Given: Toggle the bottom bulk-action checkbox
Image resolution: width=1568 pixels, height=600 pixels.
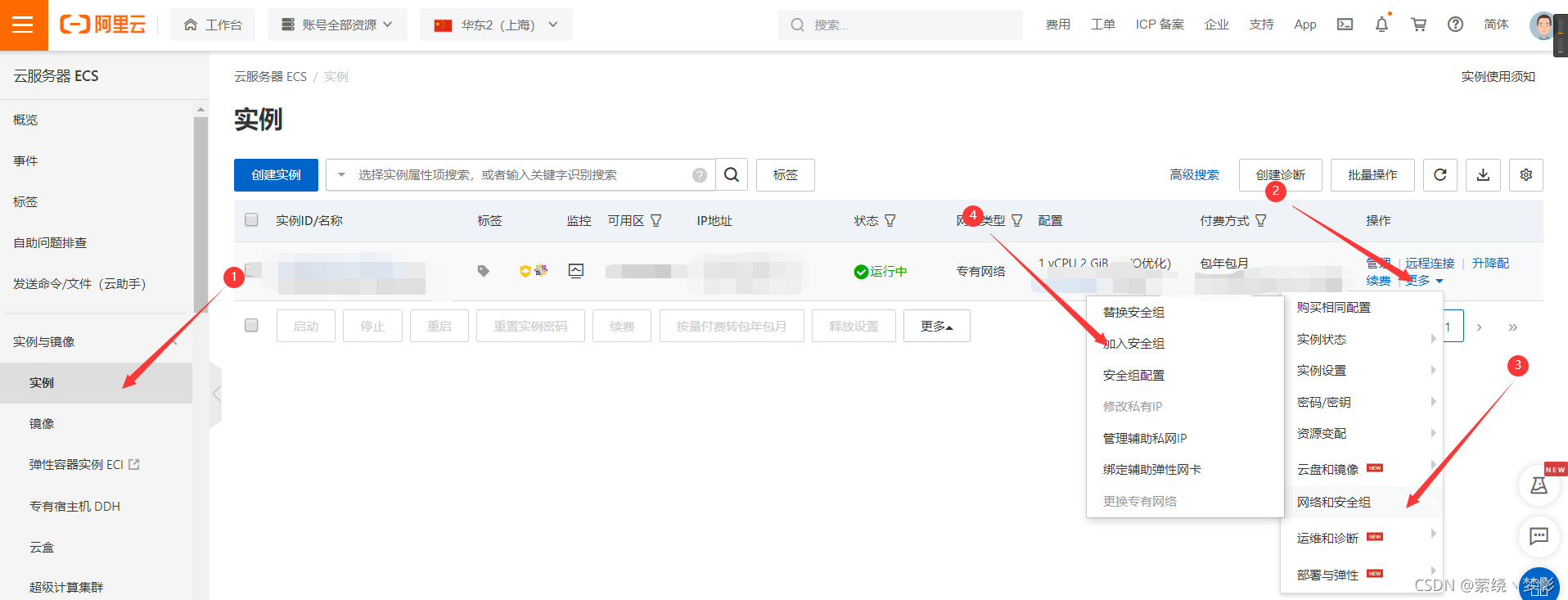Looking at the screenshot, I should (x=251, y=325).
